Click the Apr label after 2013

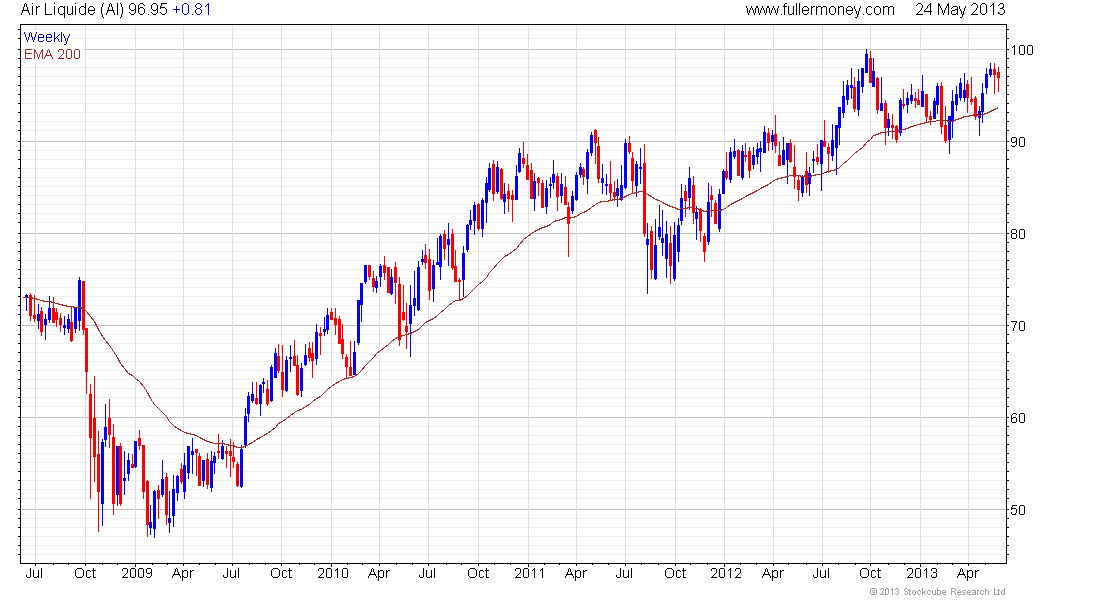[x=968, y=573]
